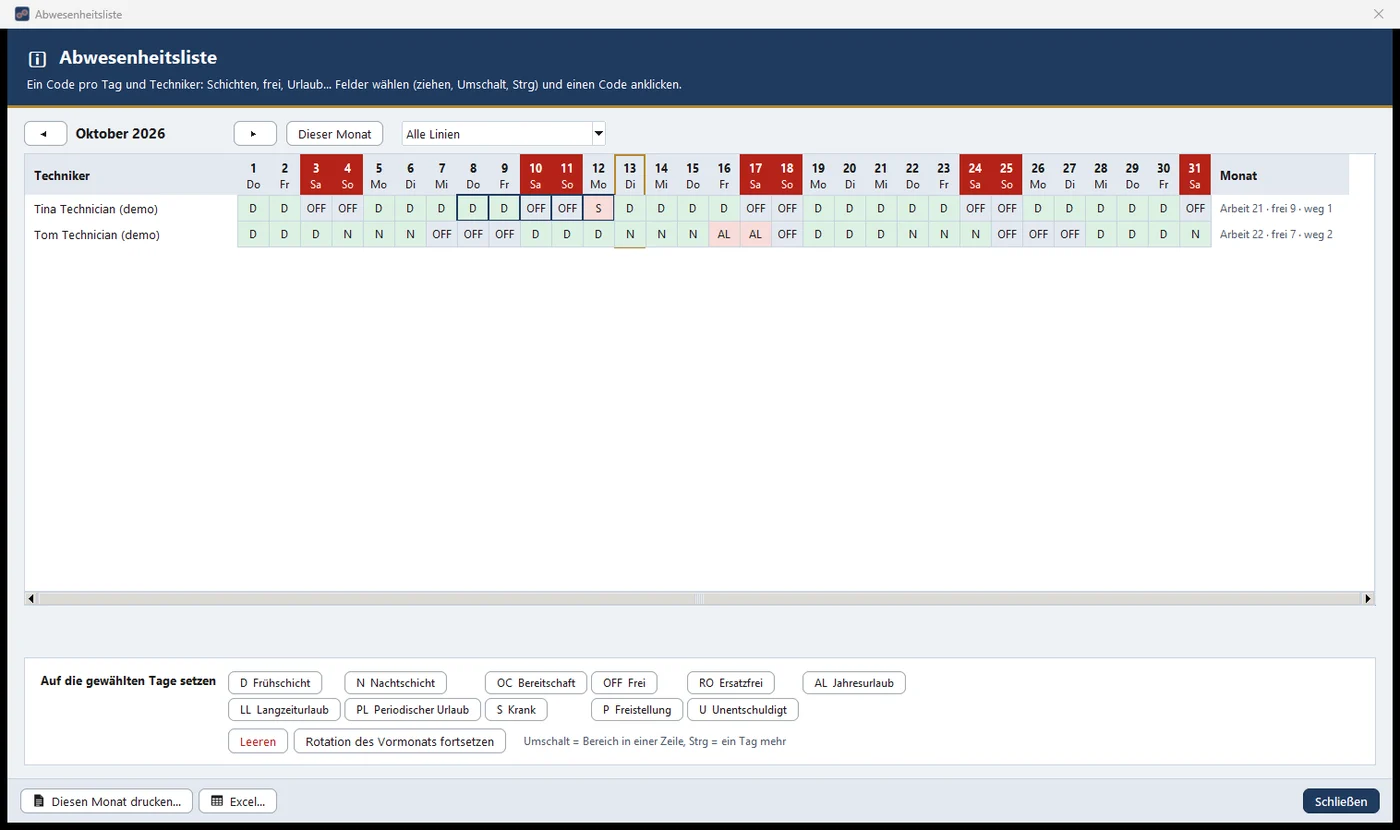Set selected days to D Frühschicht
The width and height of the screenshot is (1400, 830).
275,683
